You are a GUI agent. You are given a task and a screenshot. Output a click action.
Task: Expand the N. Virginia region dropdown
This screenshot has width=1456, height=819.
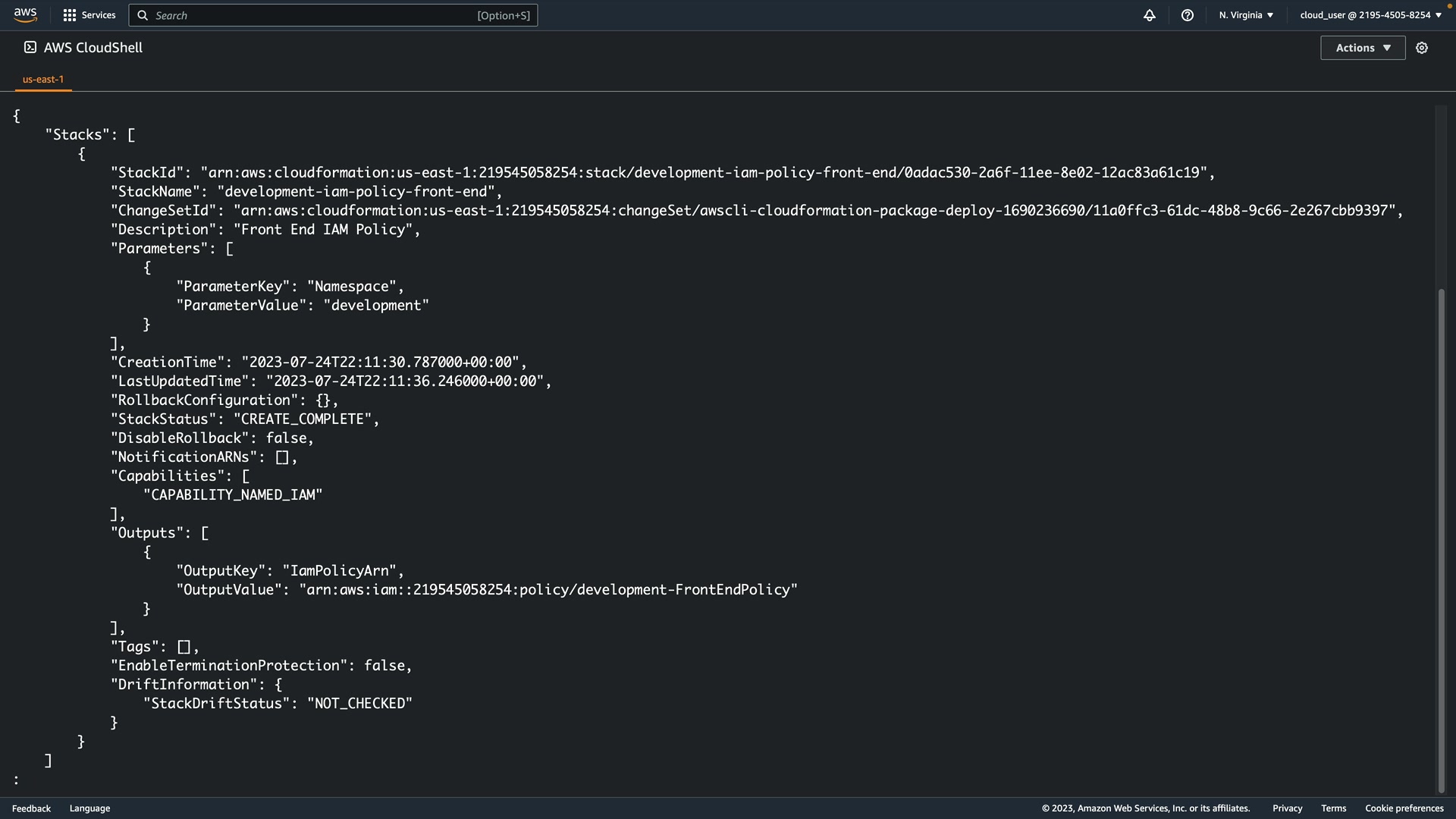(x=1246, y=15)
